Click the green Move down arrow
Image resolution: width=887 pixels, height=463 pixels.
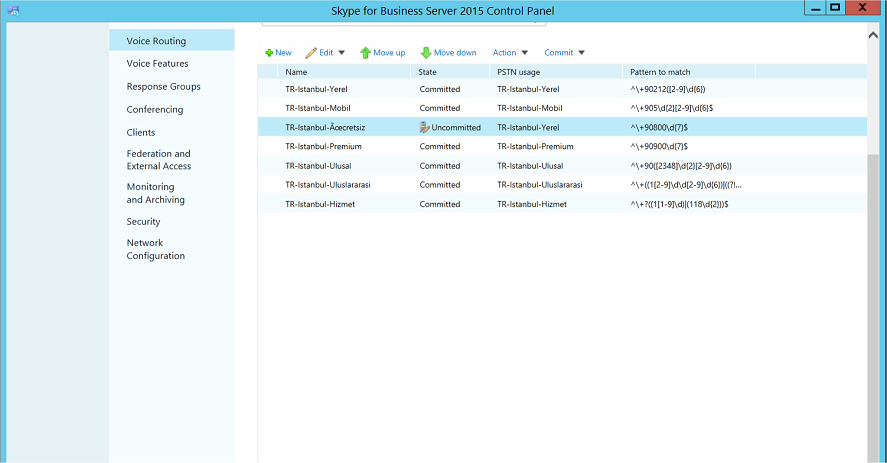(x=426, y=53)
